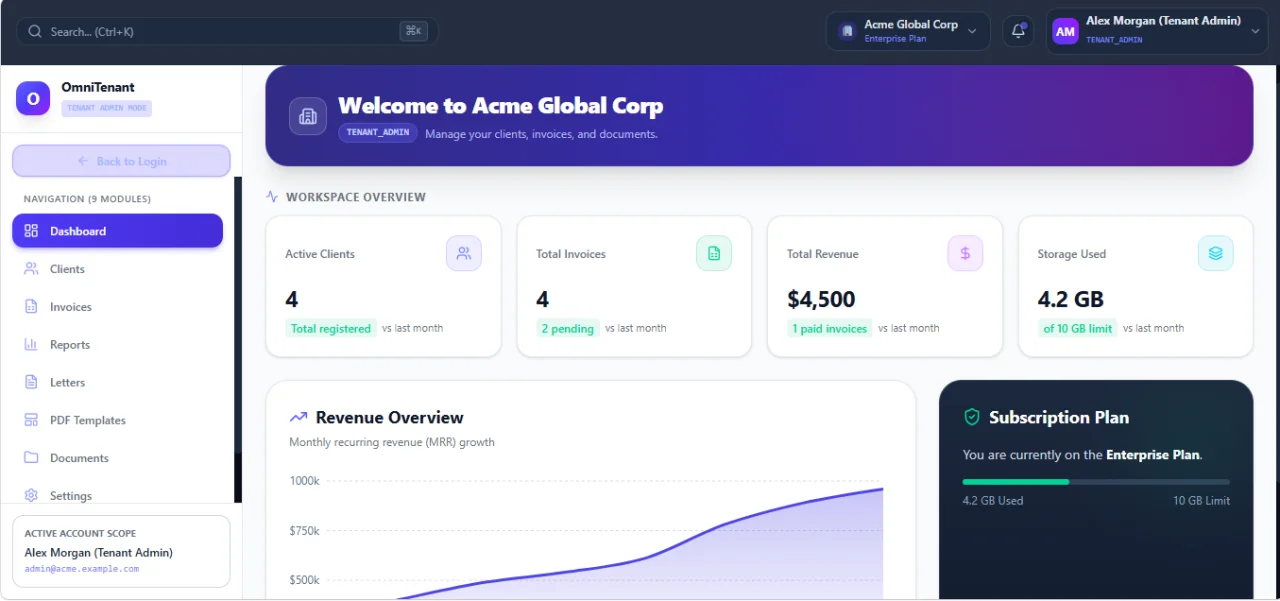Click the welcome banner building icon
Image resolution: width=1280 pixels, height=601 pixels.
click(x=308, y=116)
